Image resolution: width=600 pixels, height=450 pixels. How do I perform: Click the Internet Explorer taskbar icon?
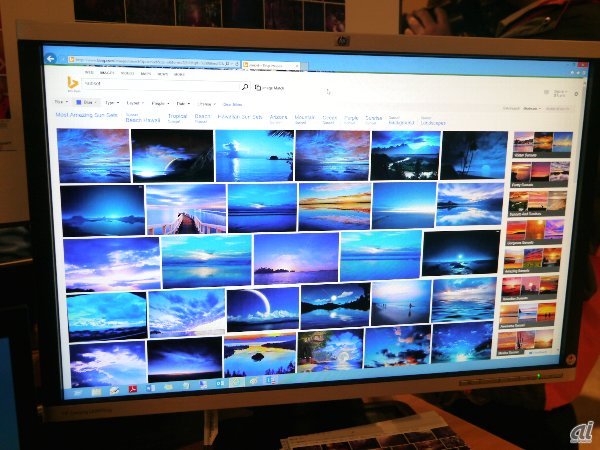point(237,382)
